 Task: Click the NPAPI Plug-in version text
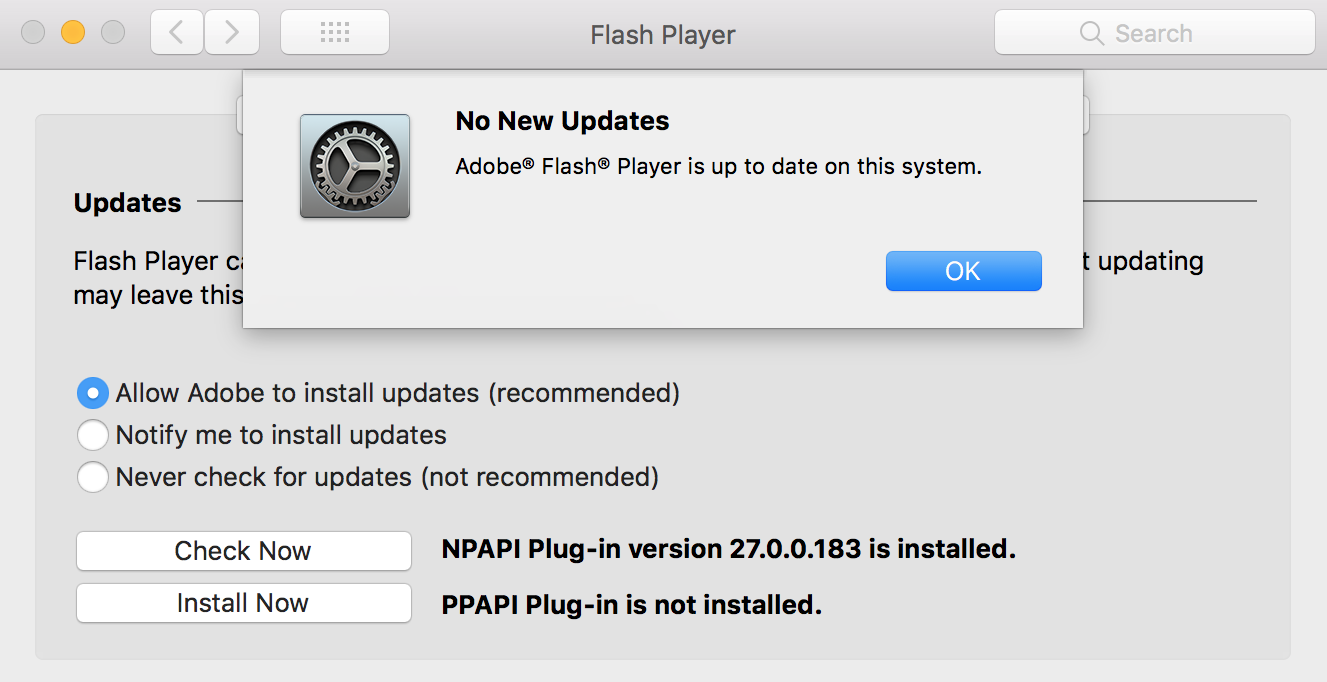729,549
